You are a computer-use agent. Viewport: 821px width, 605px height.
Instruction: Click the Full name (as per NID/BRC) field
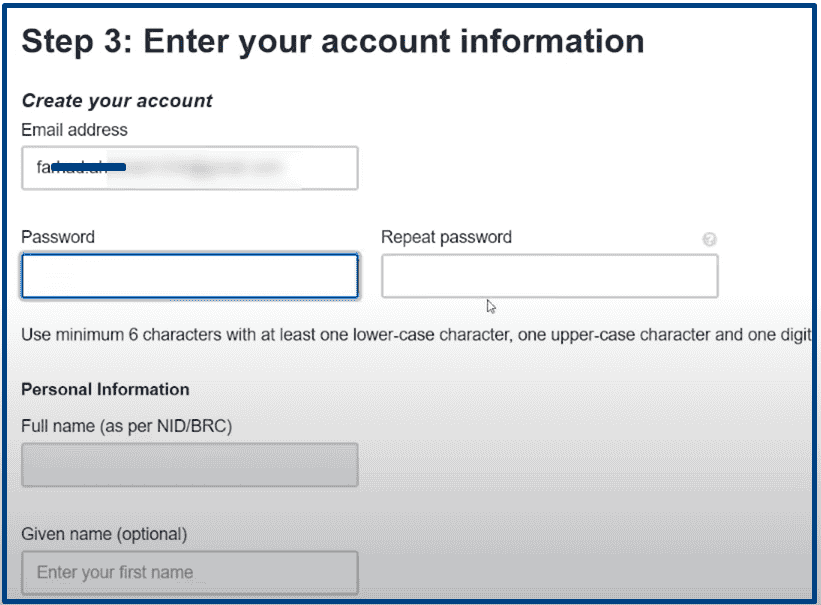(189, 465)
